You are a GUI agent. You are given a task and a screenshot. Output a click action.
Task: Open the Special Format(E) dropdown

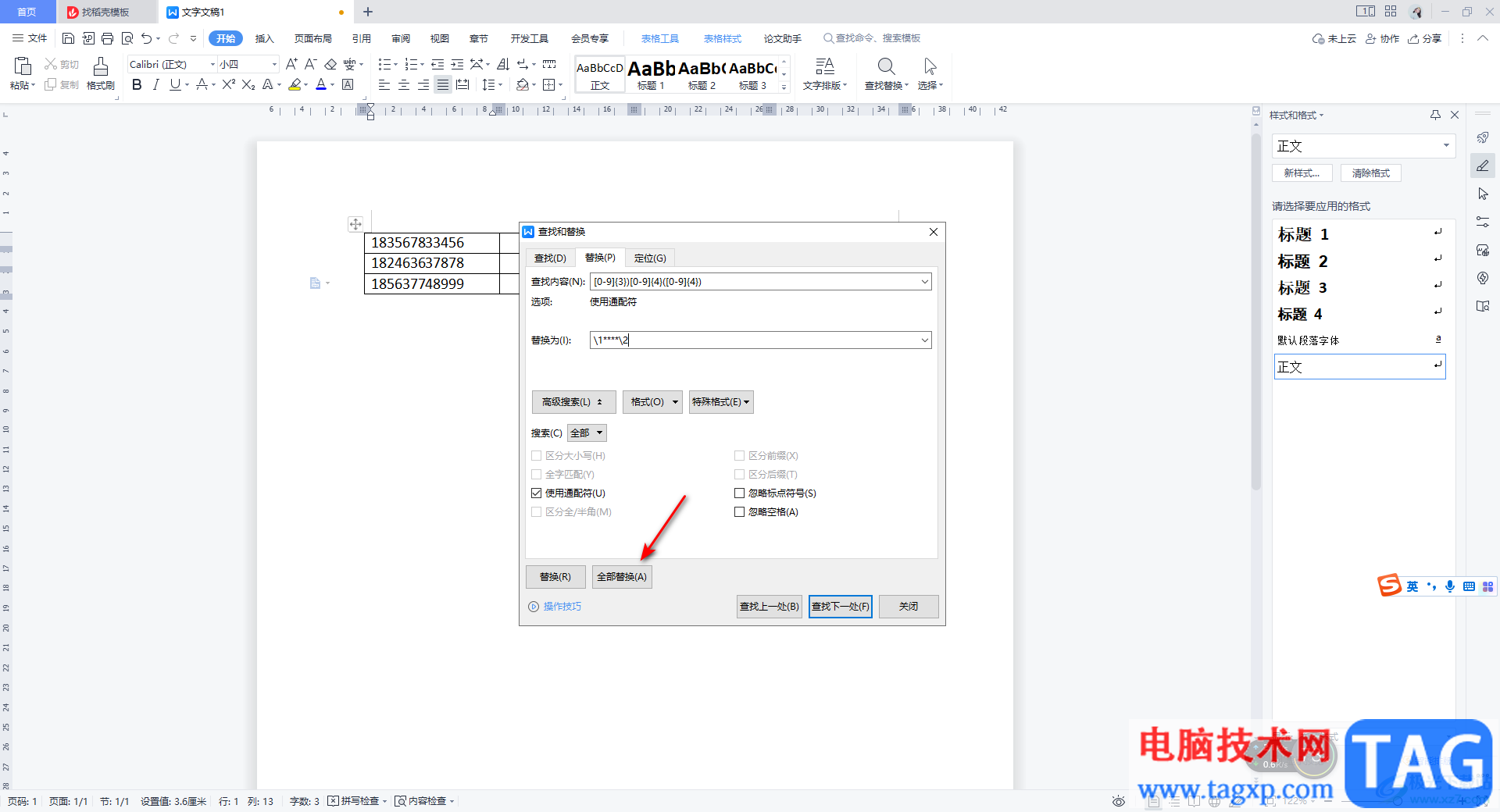(x=721, y=402)
